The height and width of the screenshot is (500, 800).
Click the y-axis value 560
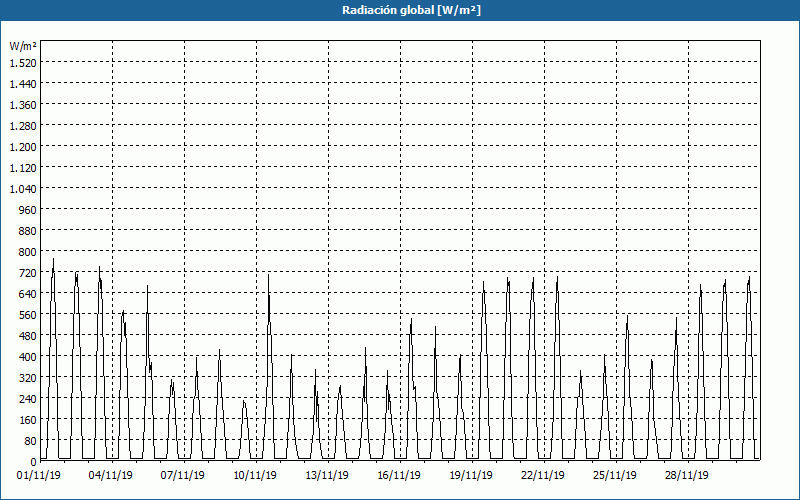(x=28, y=315)
